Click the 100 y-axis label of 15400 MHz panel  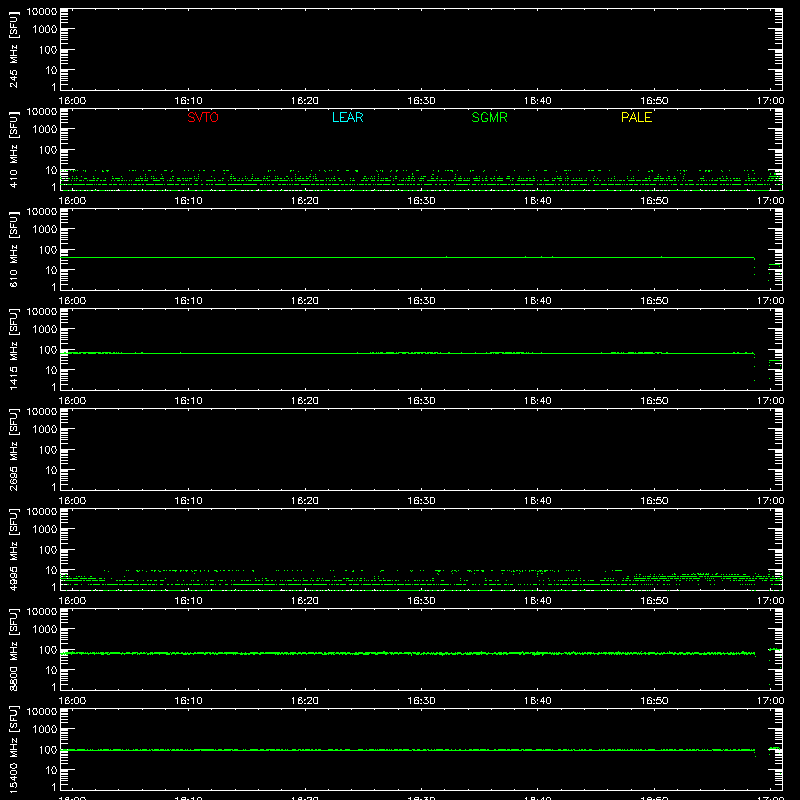click(48, 750)
